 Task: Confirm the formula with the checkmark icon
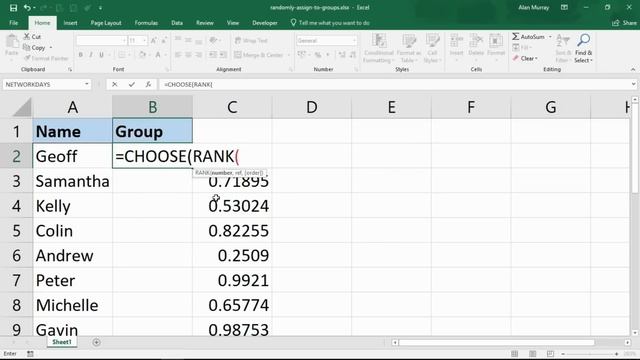131,84
